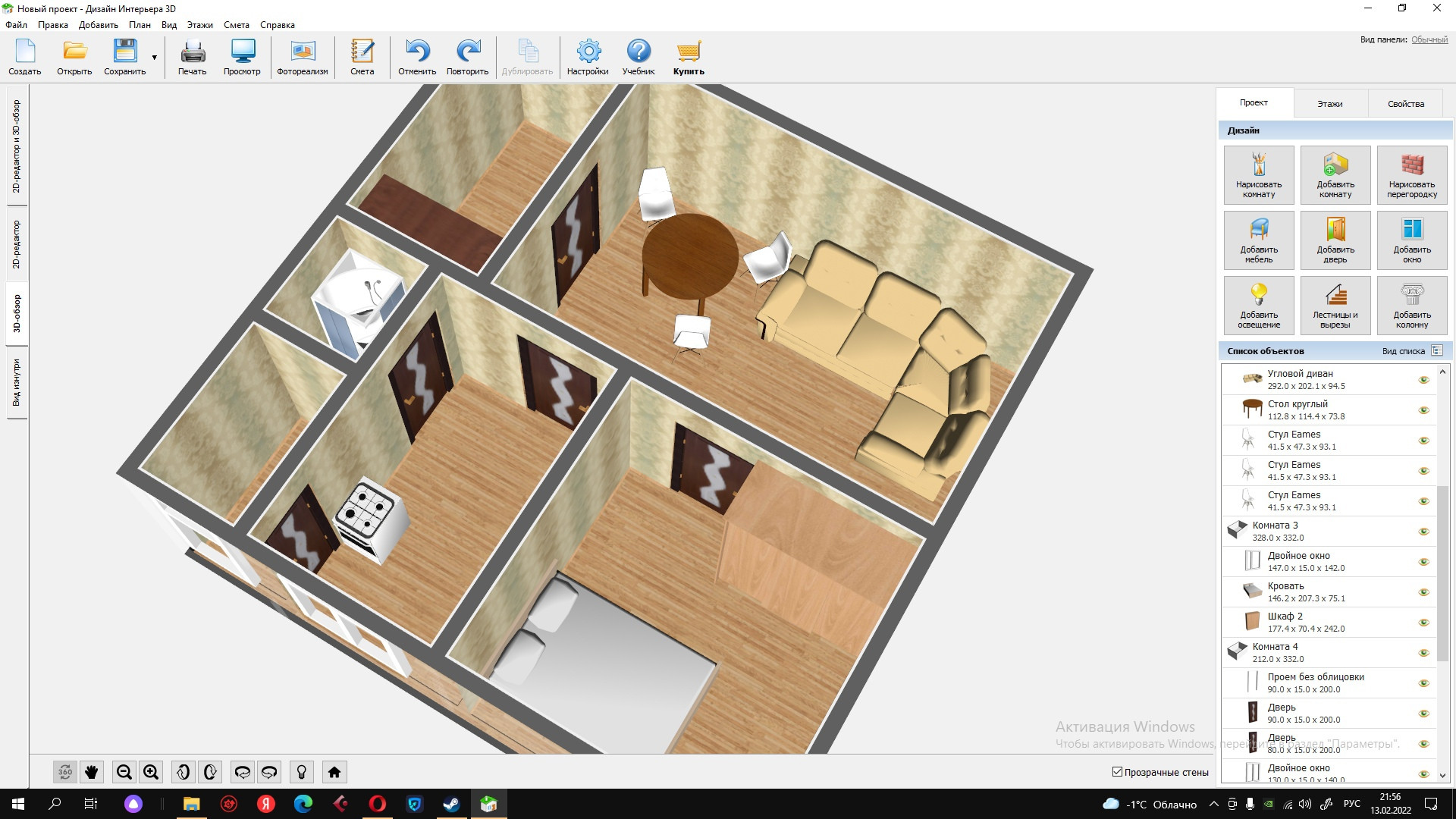This screenshot has width=1456, height=819.
Task: Click the Добавить колонну icon
Action: 1411,295
